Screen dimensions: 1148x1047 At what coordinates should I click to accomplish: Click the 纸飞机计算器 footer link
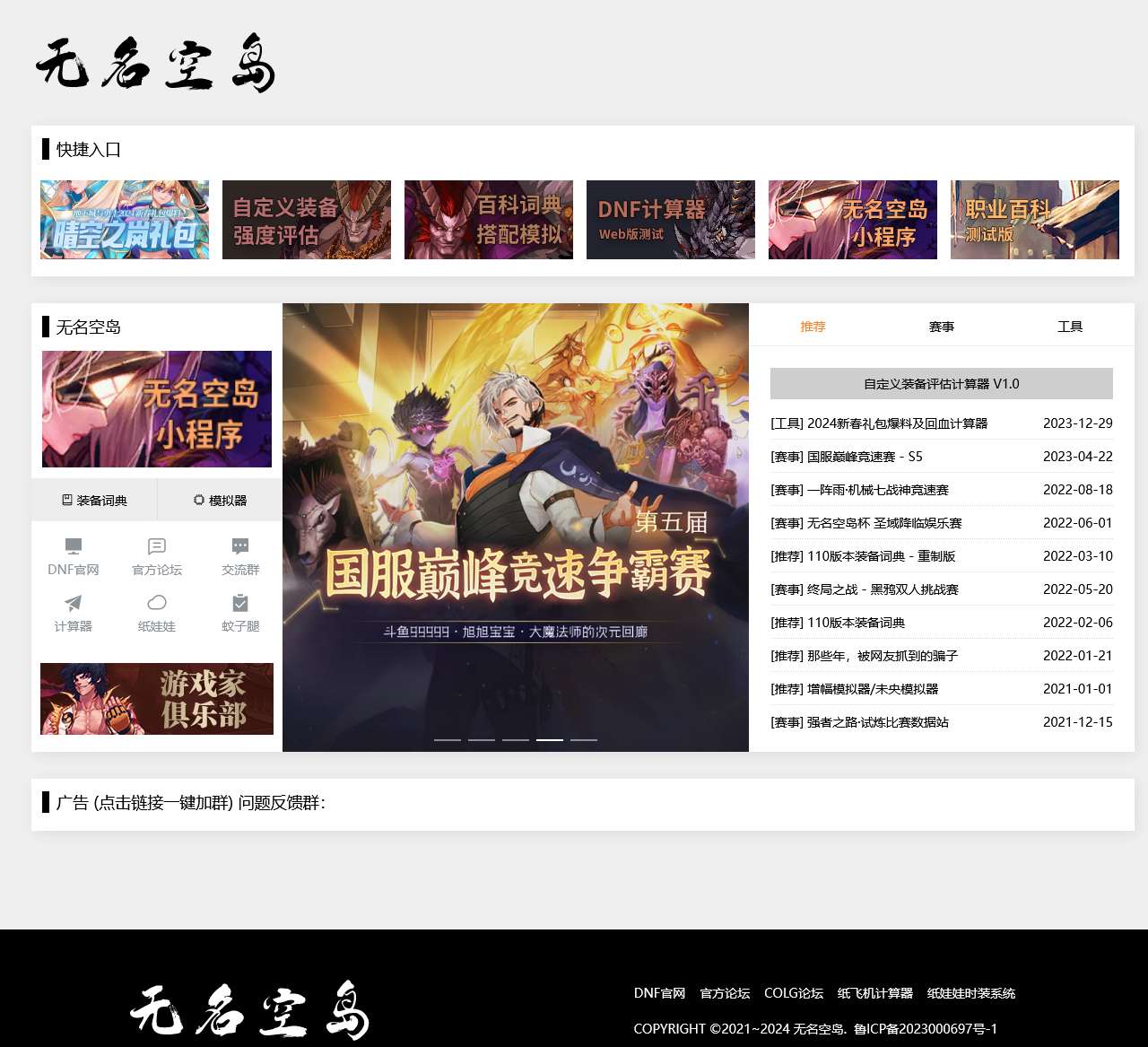coord(874,993)
